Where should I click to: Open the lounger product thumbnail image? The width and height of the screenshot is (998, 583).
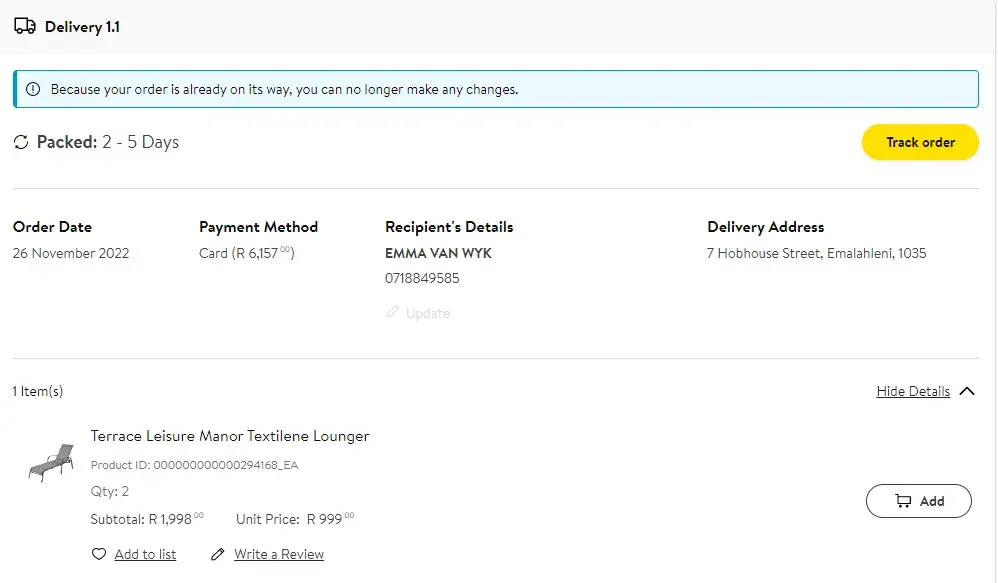pos(51,463)
